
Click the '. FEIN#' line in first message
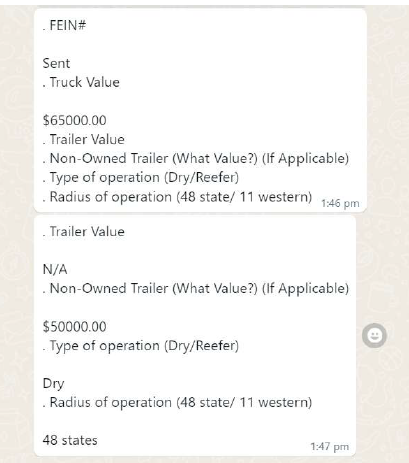pos(64,25)
